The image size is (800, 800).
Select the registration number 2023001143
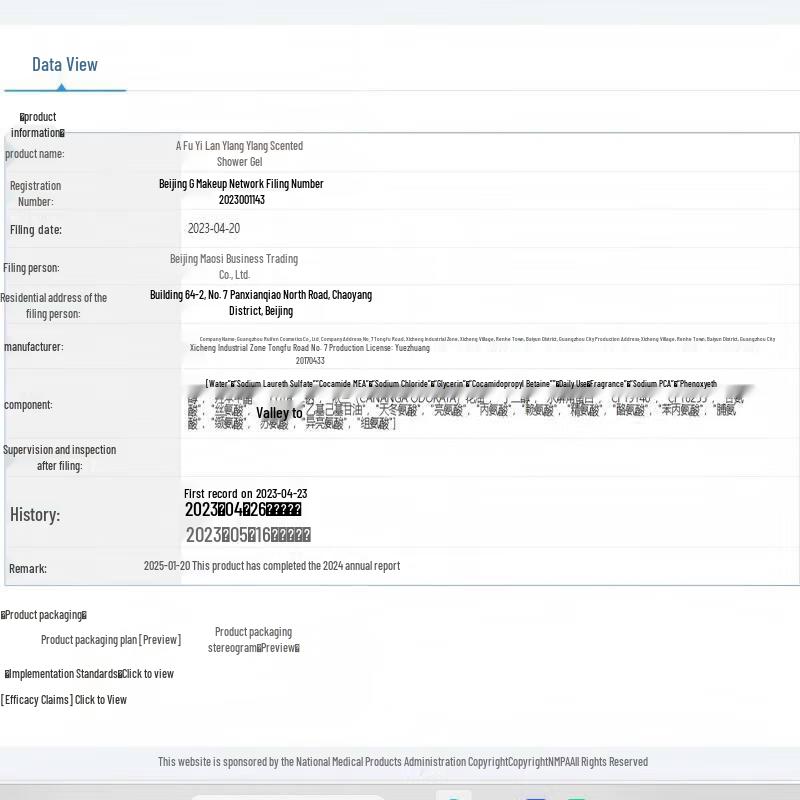coord(241,200)
